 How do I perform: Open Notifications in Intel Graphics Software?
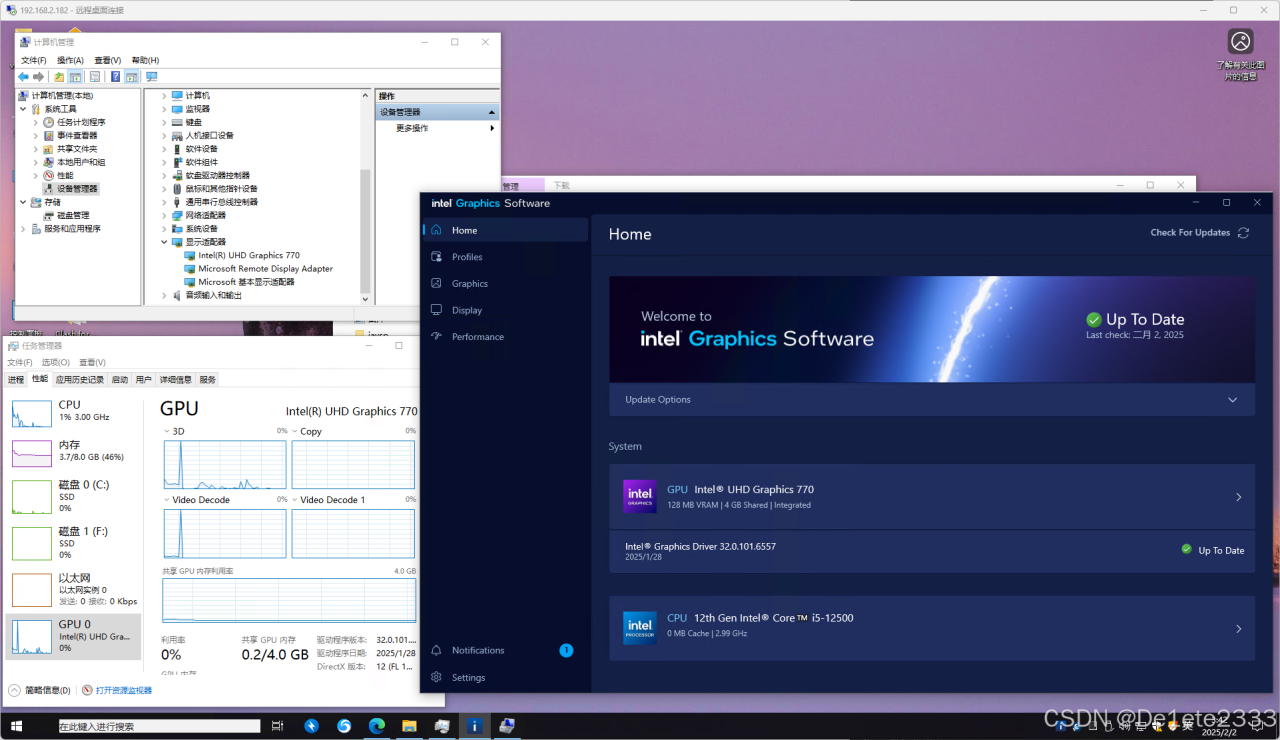[477, 650]
